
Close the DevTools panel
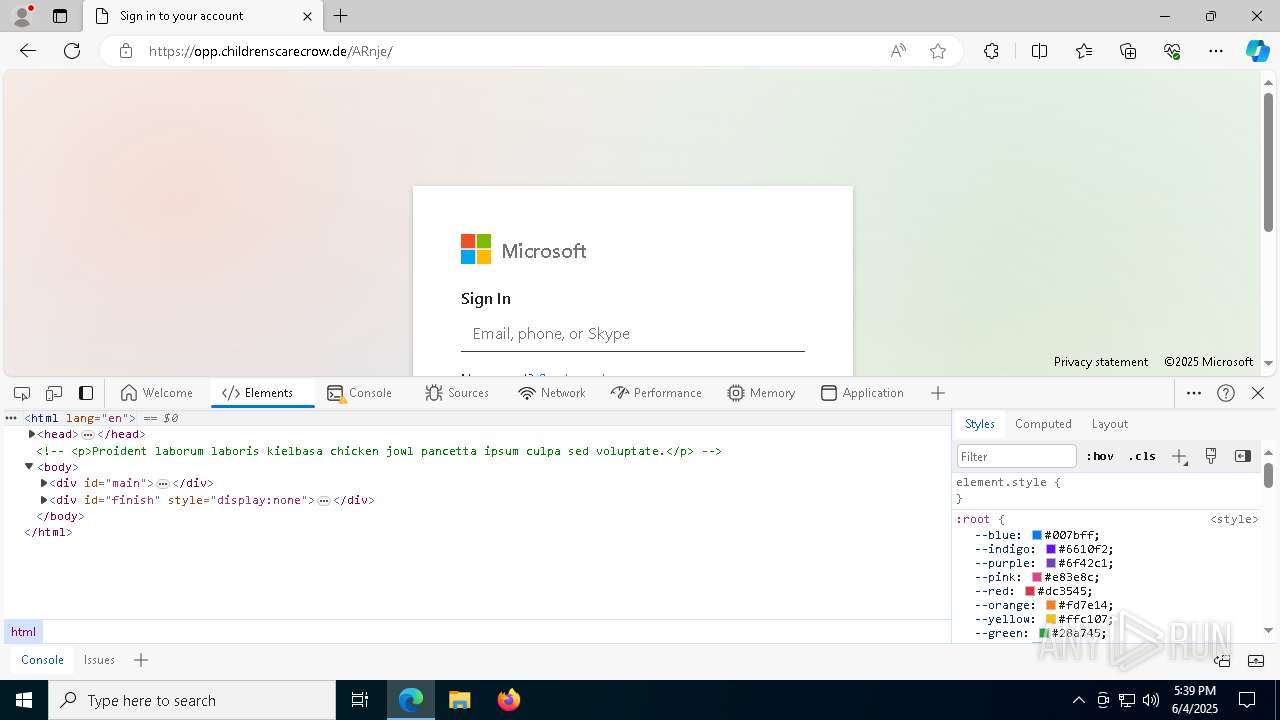[1258, 393]
